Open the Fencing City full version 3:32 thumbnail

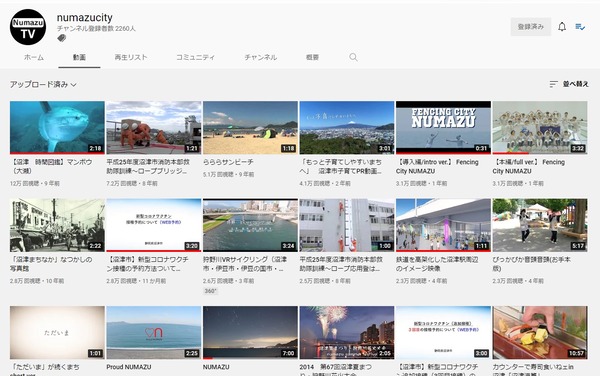coord(540,127)
